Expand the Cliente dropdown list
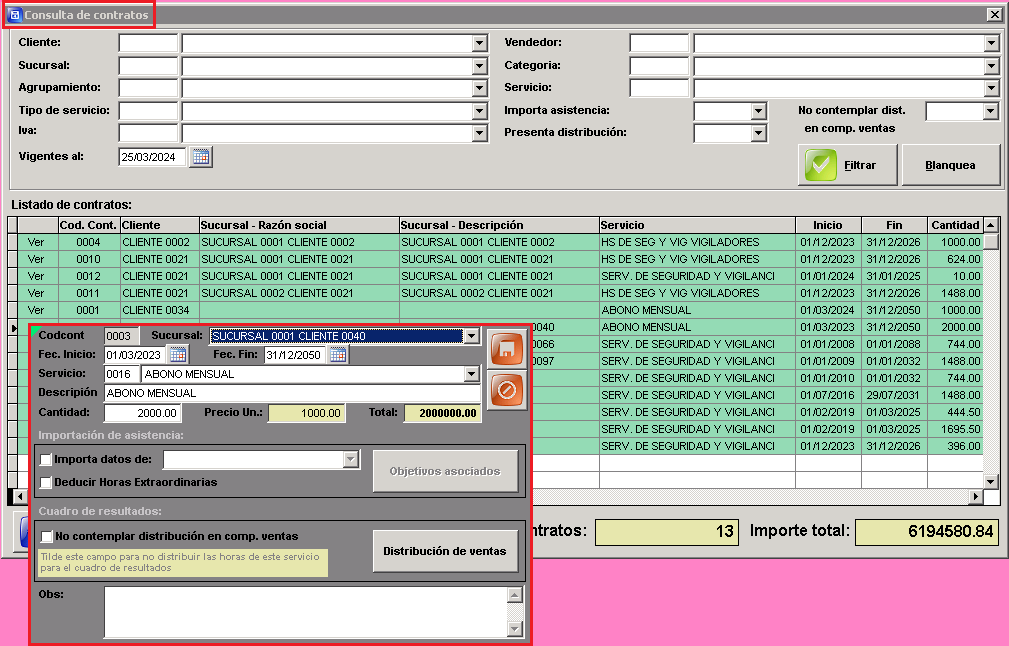The width and height of the screenshot is (1009, 646). [x=479, y=43]
